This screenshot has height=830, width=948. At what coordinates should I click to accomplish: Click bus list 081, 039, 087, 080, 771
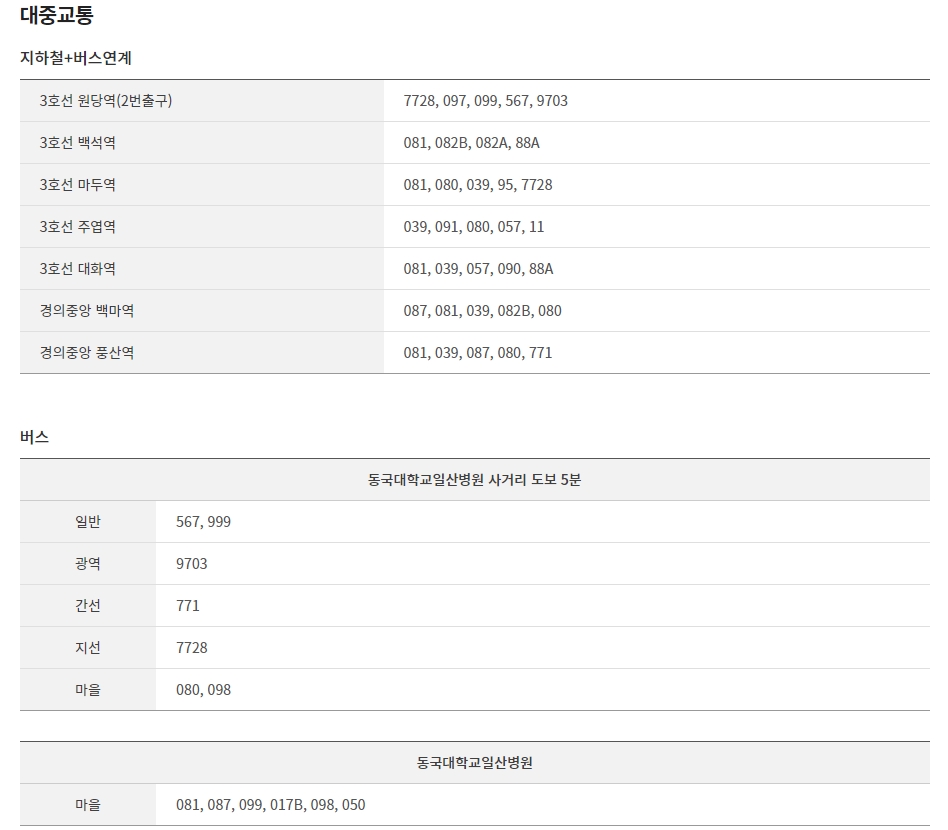478,353
